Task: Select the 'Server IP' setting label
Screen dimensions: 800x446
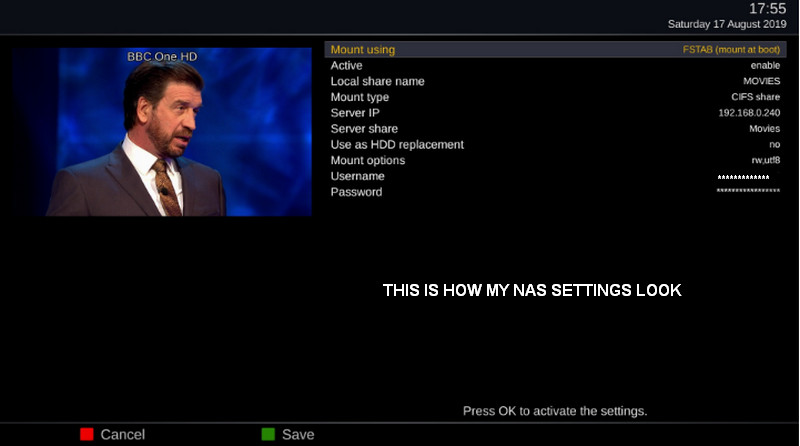Action: [x=355, y=113]
